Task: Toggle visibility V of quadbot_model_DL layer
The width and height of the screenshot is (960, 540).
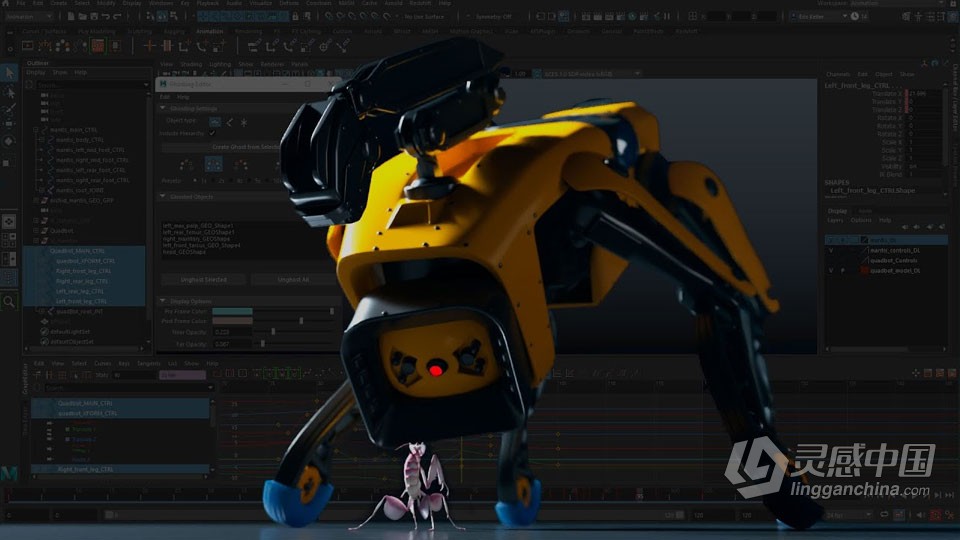Action: click(x=831, y=270)
